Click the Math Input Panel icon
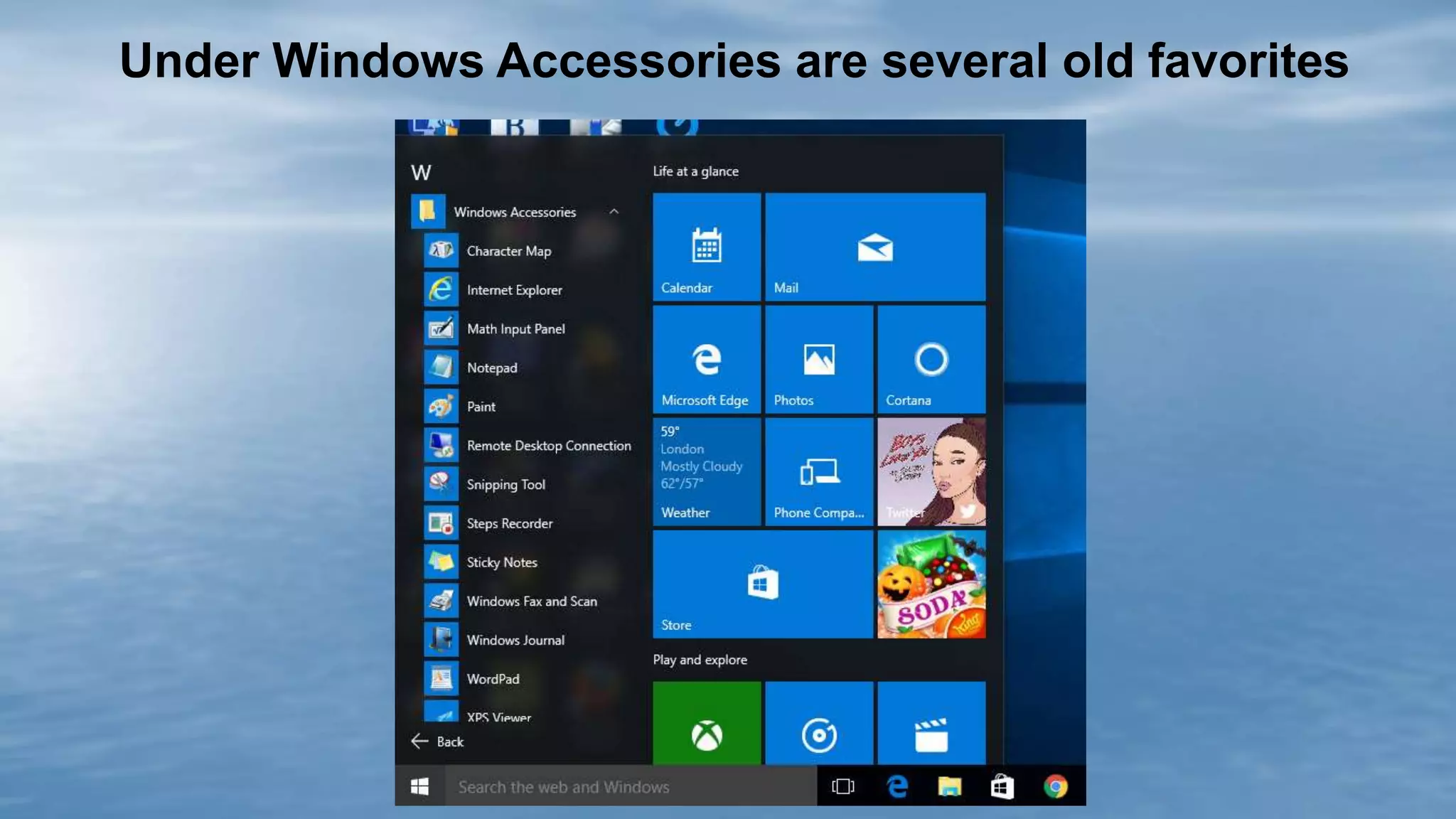This screenshot has width=1456, height=819. click(x=441, y=328)
